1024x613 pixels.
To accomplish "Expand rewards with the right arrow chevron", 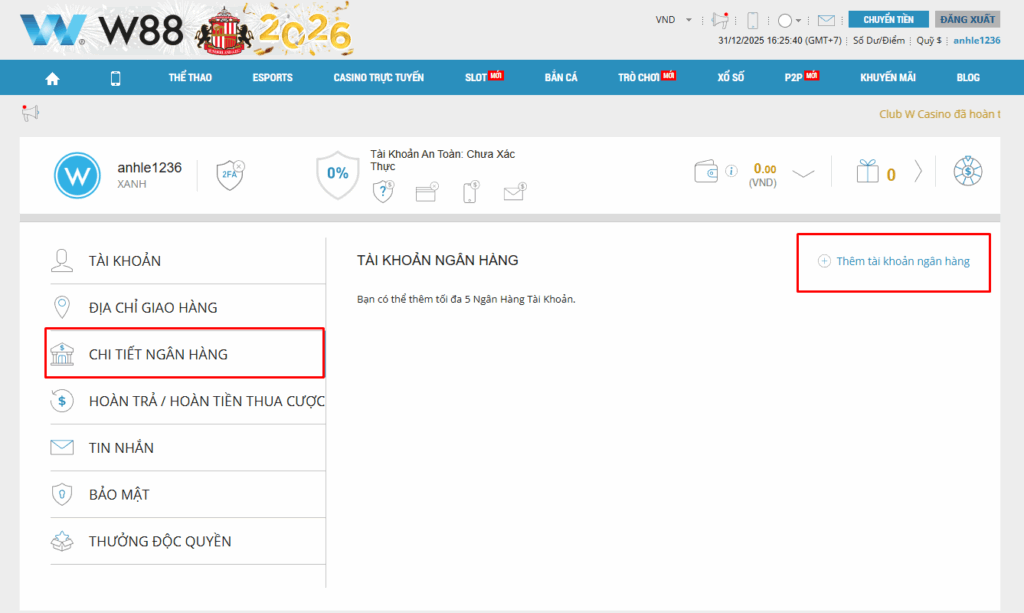I will [918, 172].
